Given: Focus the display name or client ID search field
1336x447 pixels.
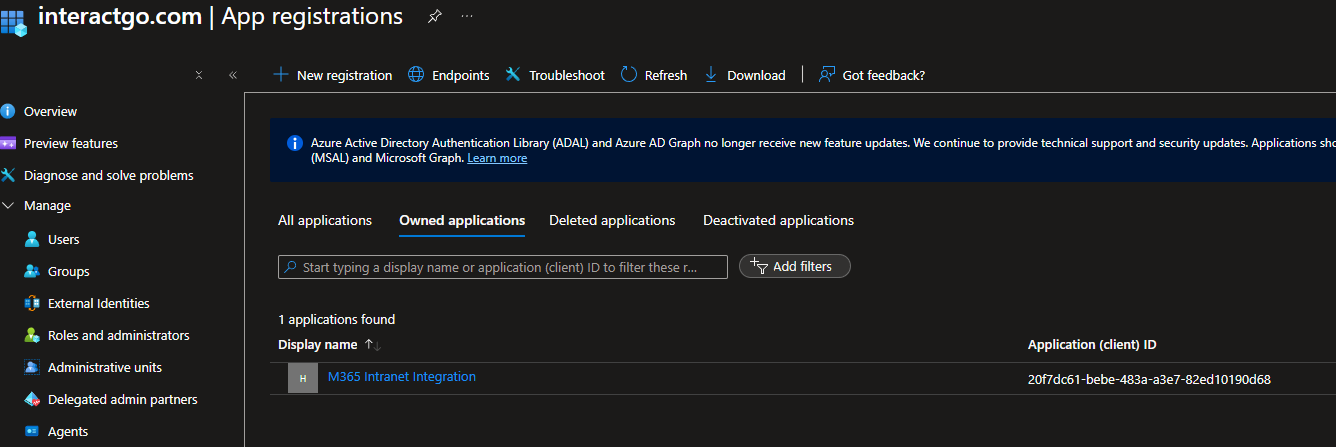Looking at the screenshot, I should 503,267.
